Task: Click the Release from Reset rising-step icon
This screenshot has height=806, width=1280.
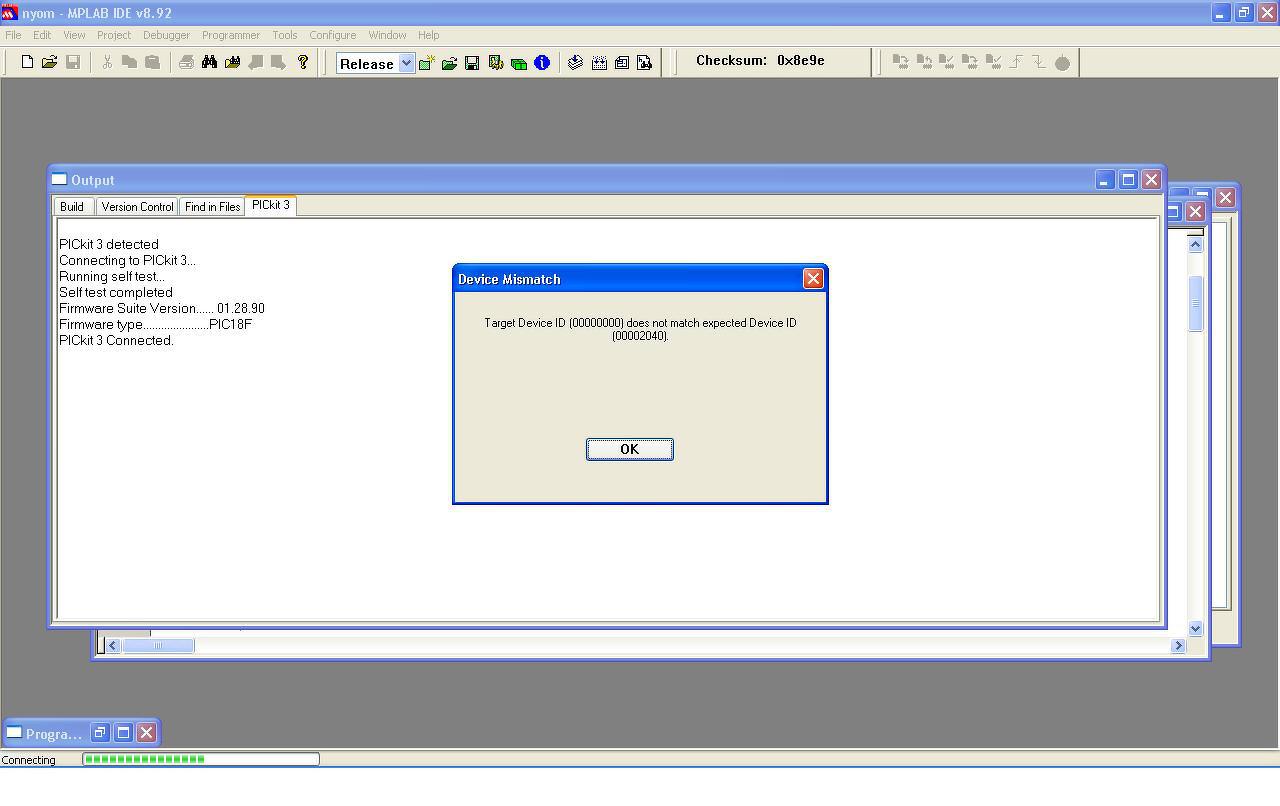Action: 1016,62
